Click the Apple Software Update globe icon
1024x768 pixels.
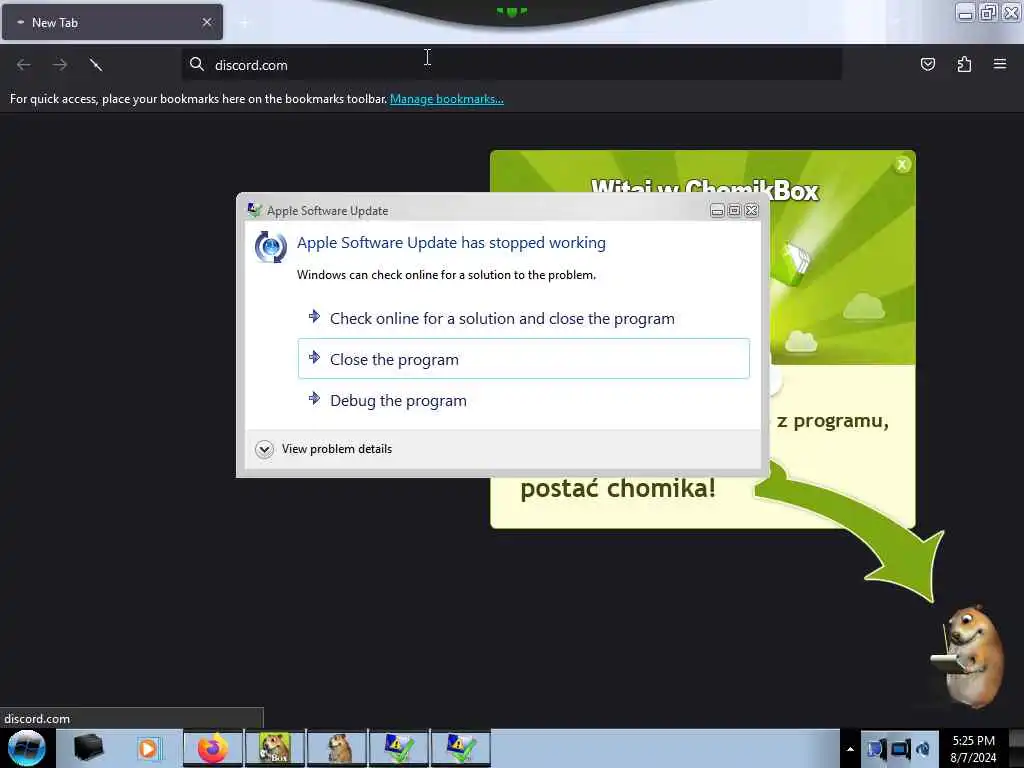click(270, 248)
